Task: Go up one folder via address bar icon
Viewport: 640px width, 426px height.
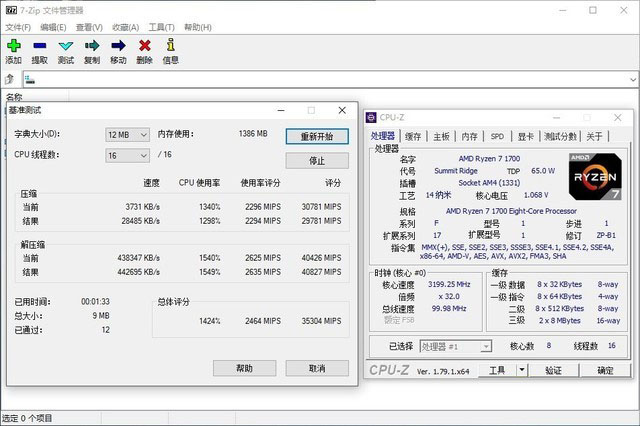Action: pyautogui.click(x=10, y=79)
